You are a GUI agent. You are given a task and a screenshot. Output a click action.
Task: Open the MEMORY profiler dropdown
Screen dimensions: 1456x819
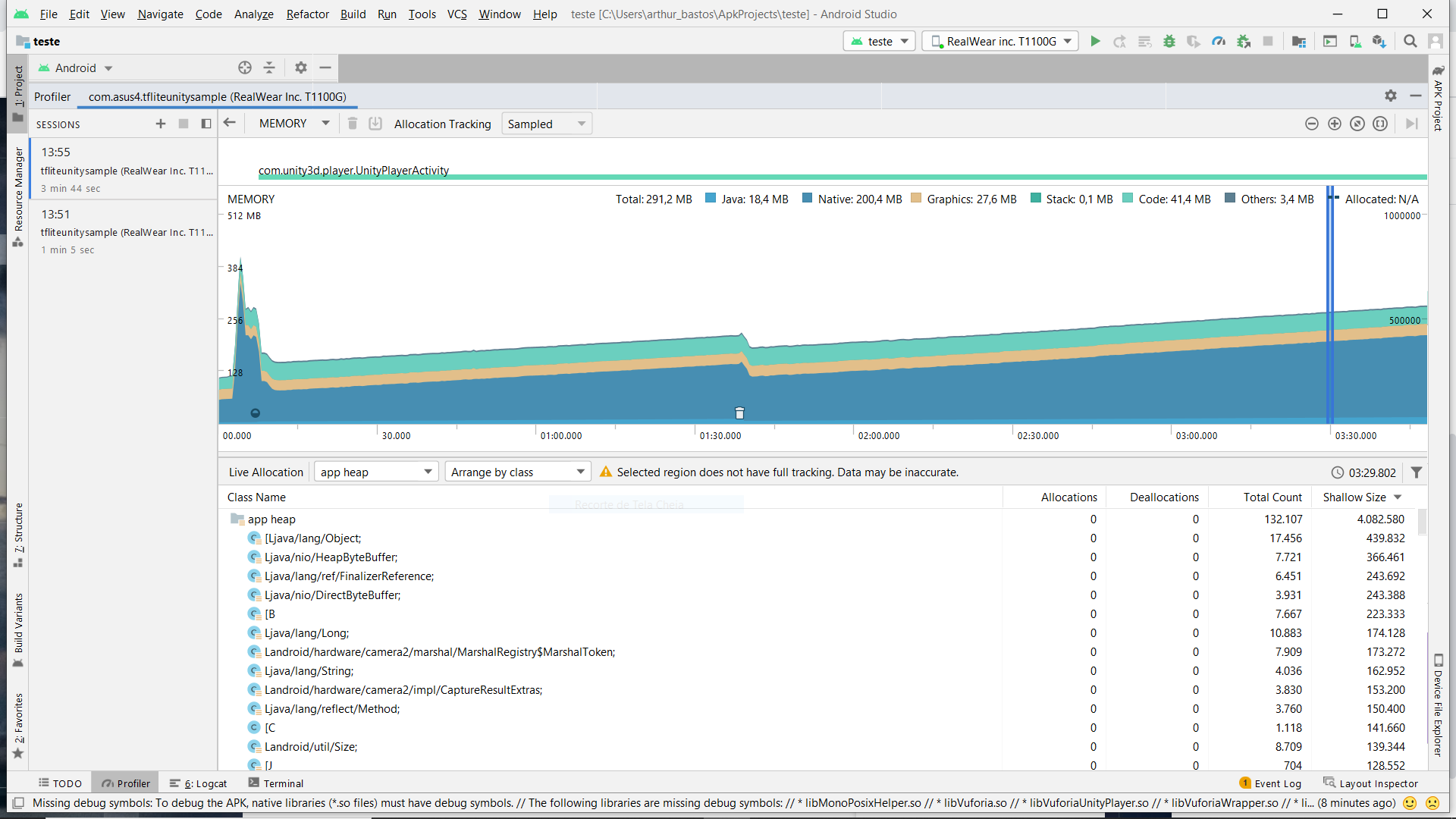[294, 124]
